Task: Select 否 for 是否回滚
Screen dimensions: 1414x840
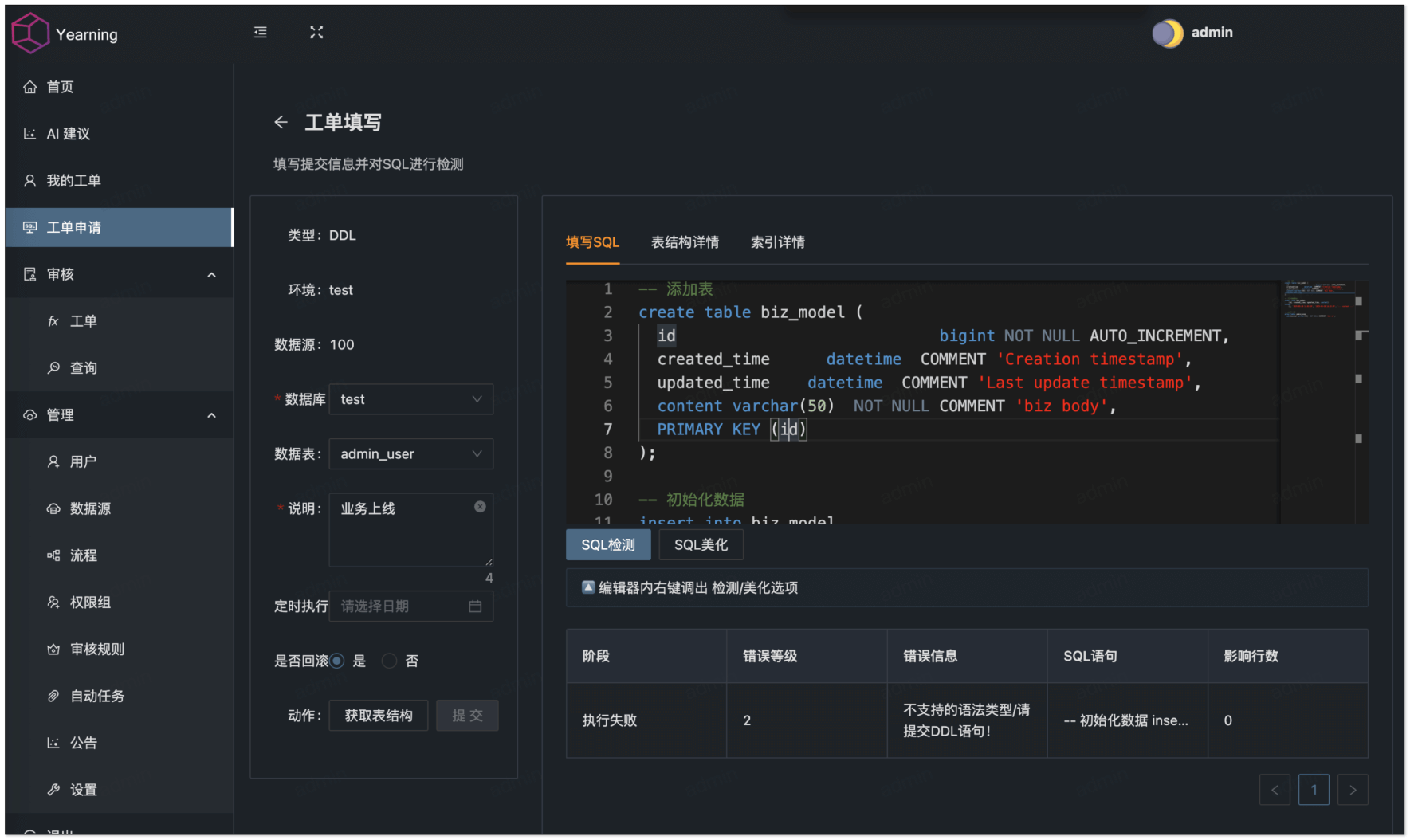Action: point(389,661)
